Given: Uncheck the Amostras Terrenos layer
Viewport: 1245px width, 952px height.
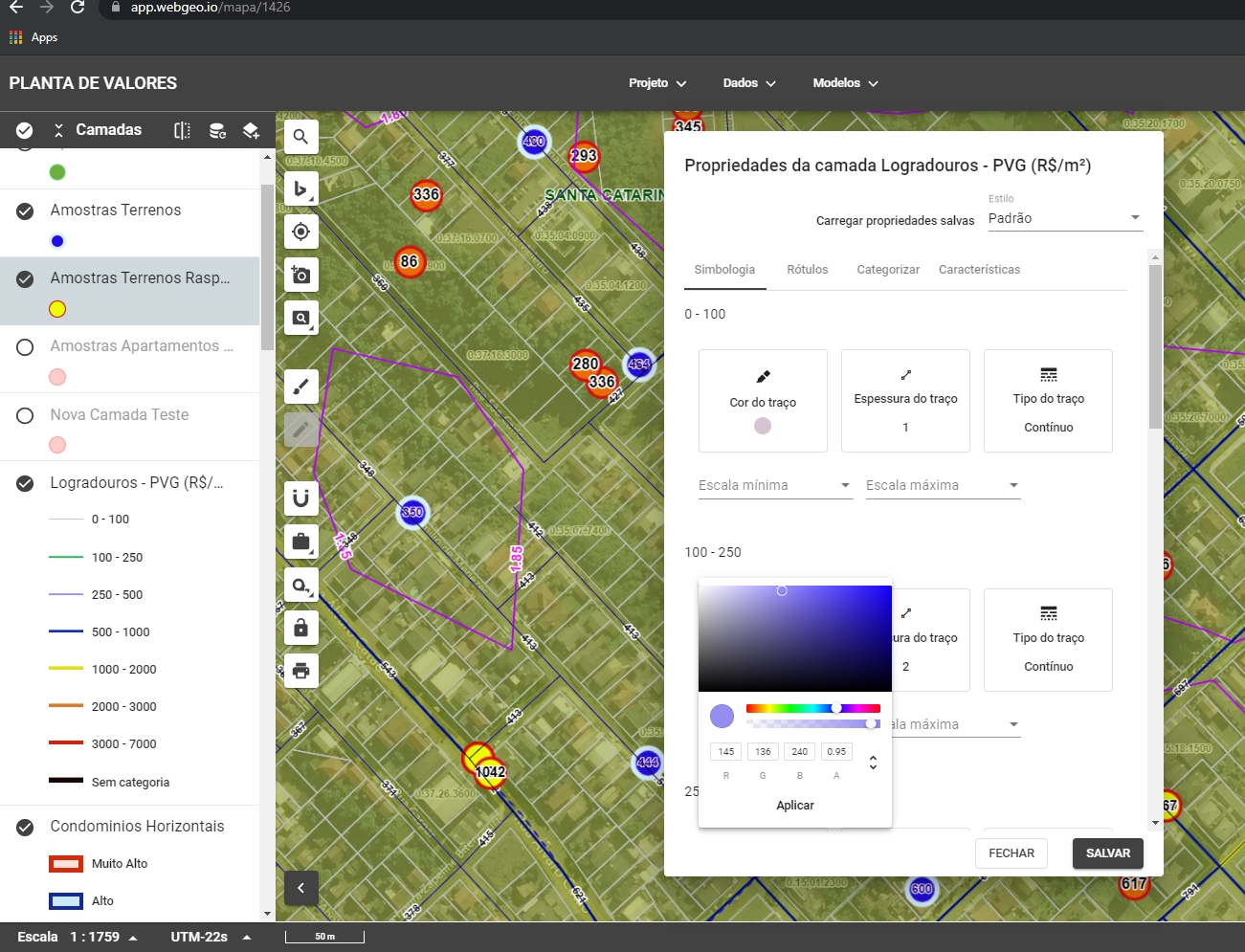Looking at the screenshot, I should [26, 210].
